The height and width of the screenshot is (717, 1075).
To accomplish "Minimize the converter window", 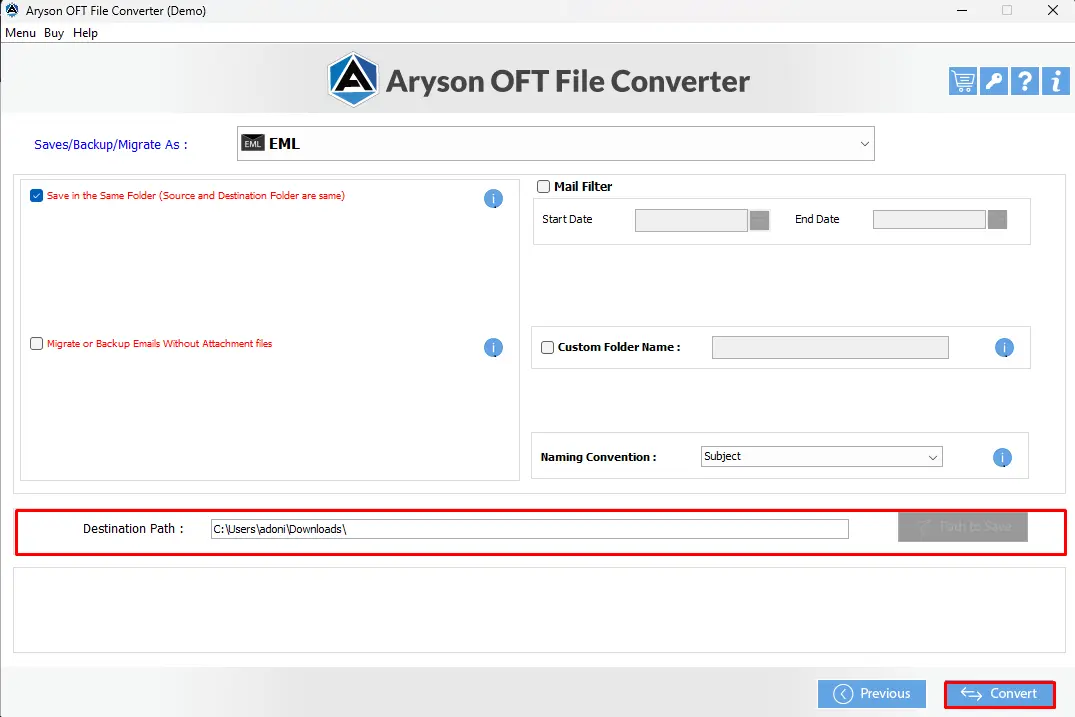I will pos(962,10).
